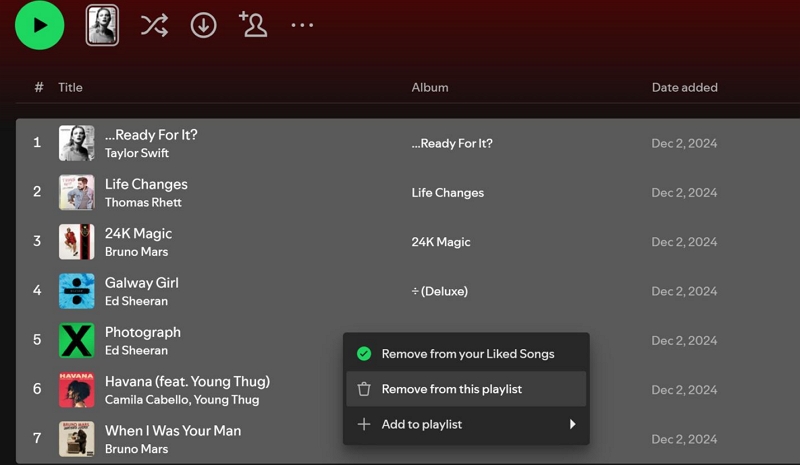This screenshot has width=800, height=465.
Task: Click the Havana album artwork
Action: pos(77,389)
